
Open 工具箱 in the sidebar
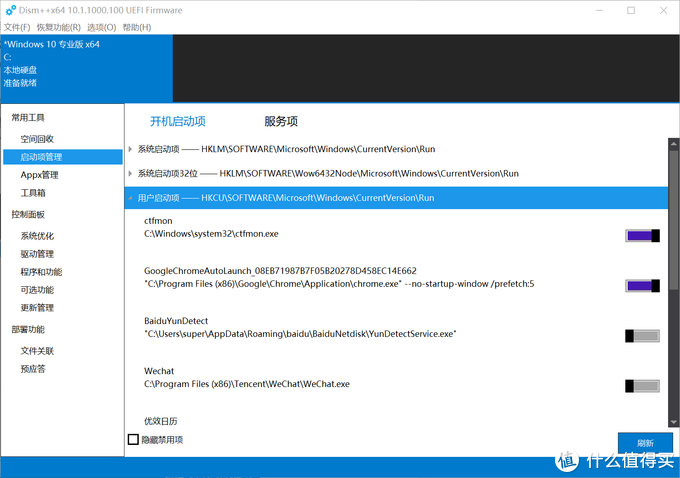pyautogui.click(x=33, y=193)
